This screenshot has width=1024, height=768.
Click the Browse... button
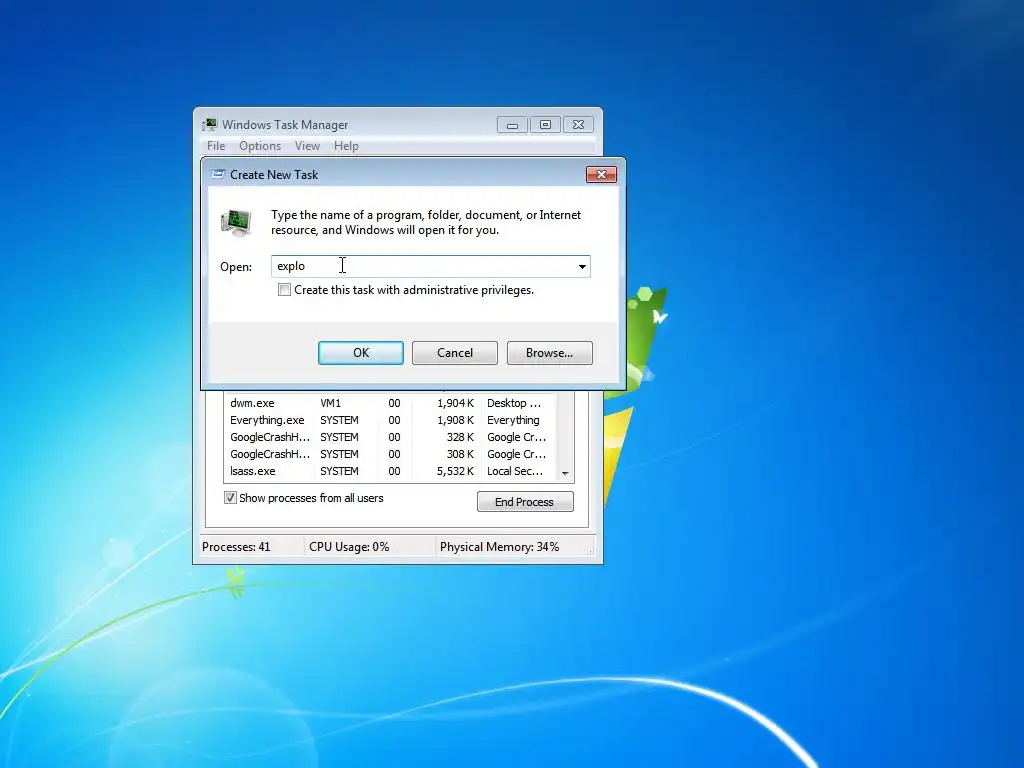coord(549,353)
